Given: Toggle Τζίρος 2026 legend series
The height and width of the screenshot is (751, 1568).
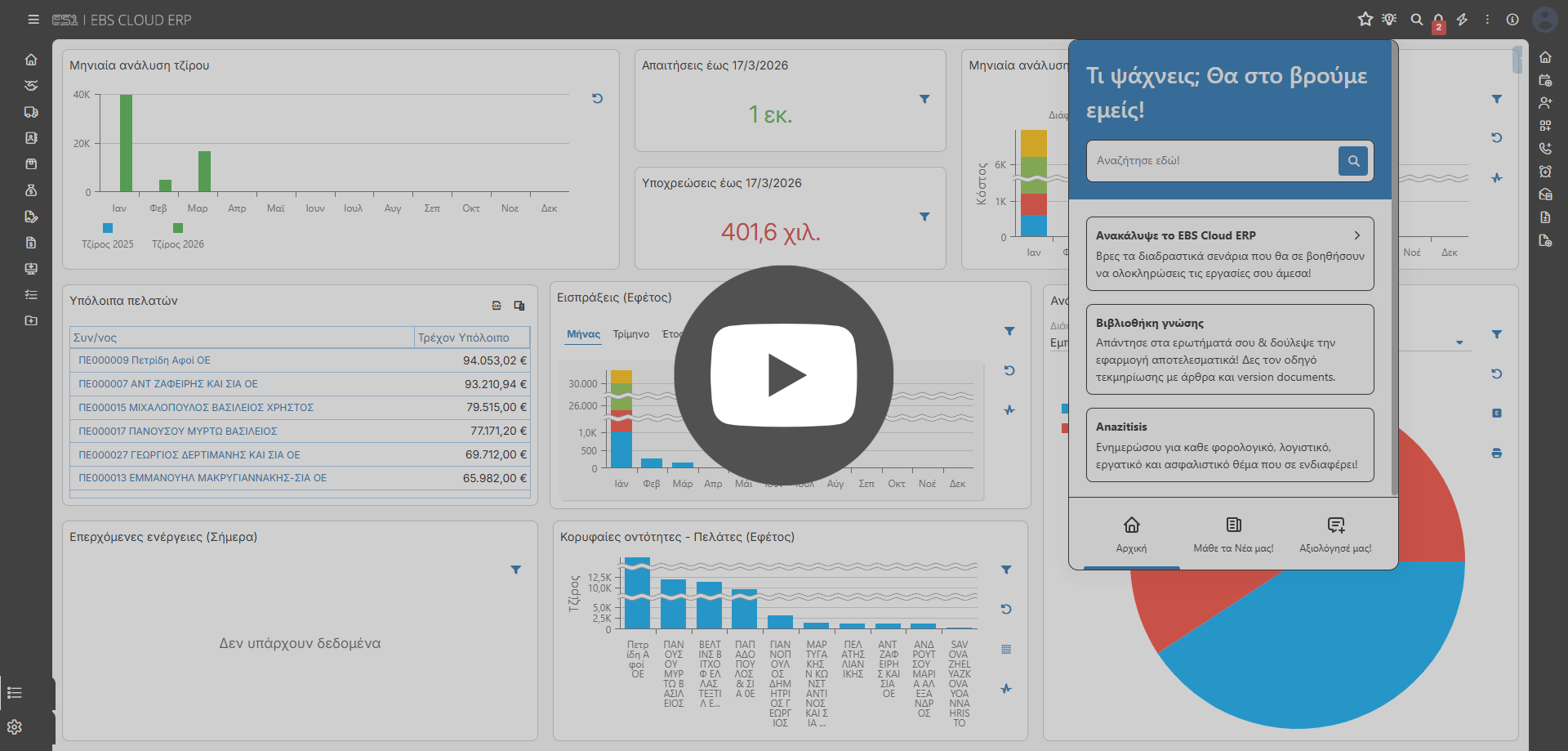Looking at the screenshot, I should [178, 236].
